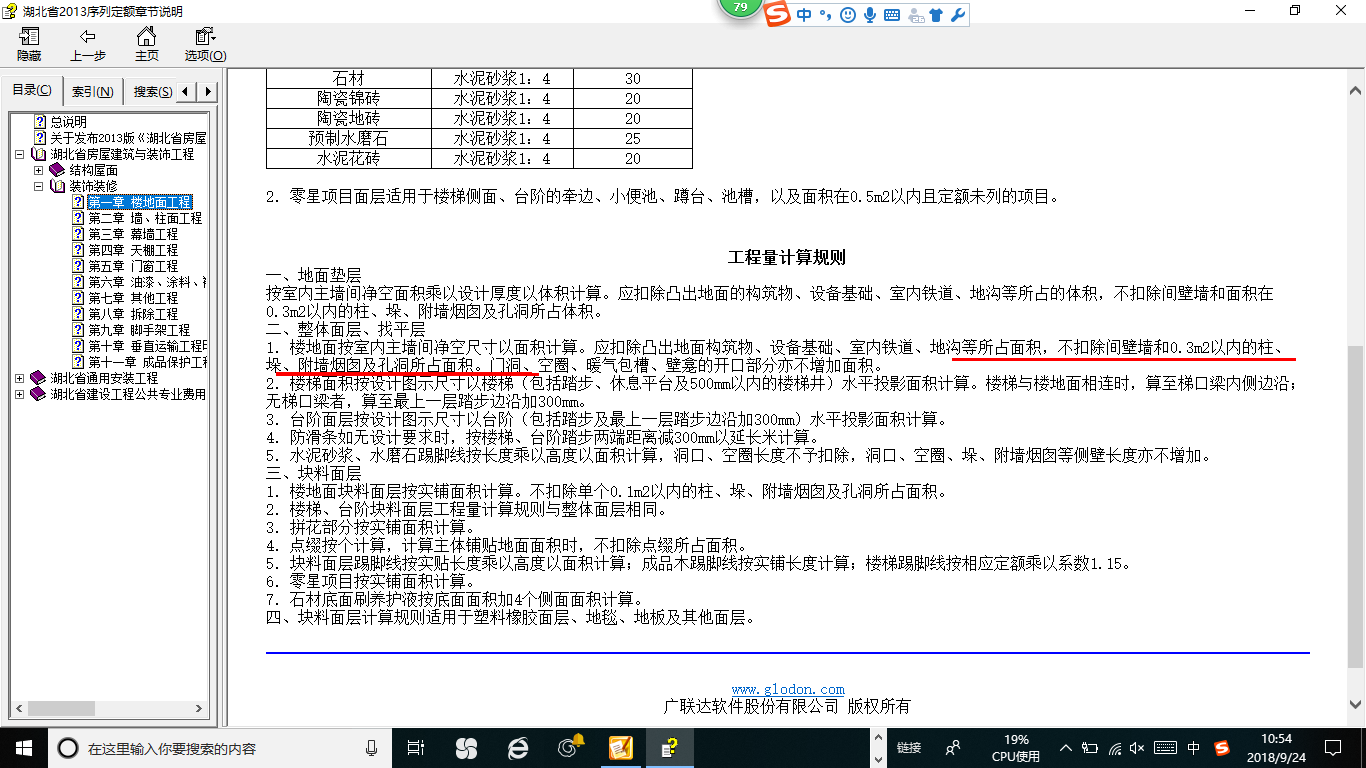The height and width of the screenshot is (768, 1366).
Task: Open the 选项(O) options menu
Action: point(205,44)
